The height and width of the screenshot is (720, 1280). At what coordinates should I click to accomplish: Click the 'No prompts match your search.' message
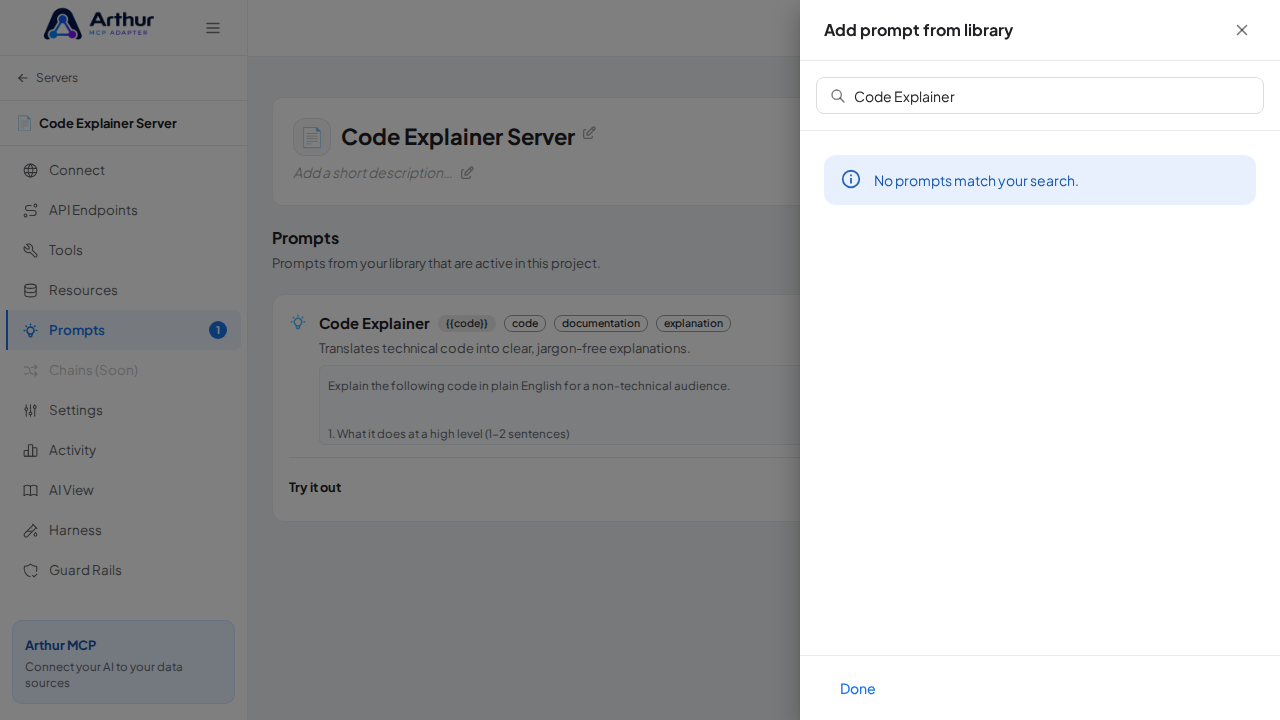pos(976,180)
